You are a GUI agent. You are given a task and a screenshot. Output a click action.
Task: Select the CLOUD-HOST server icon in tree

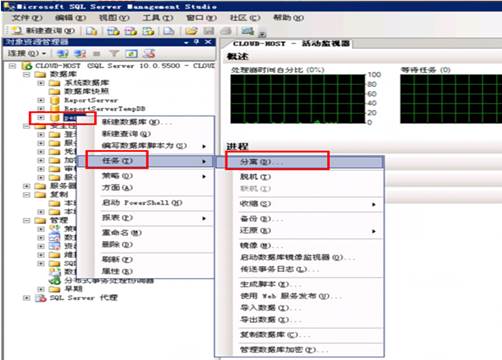tap(27, 66)
